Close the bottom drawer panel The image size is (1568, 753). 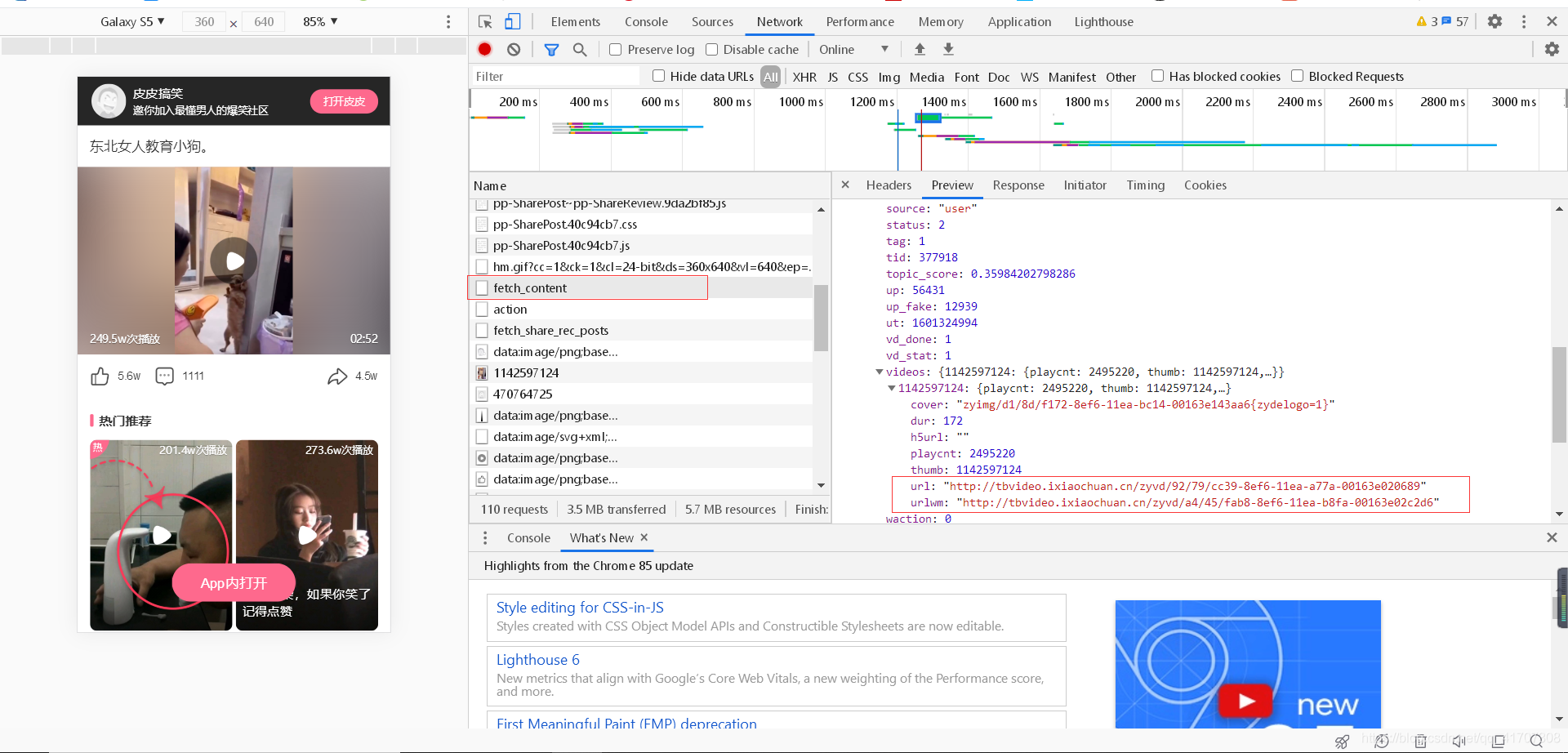(x=1552, y=537)
